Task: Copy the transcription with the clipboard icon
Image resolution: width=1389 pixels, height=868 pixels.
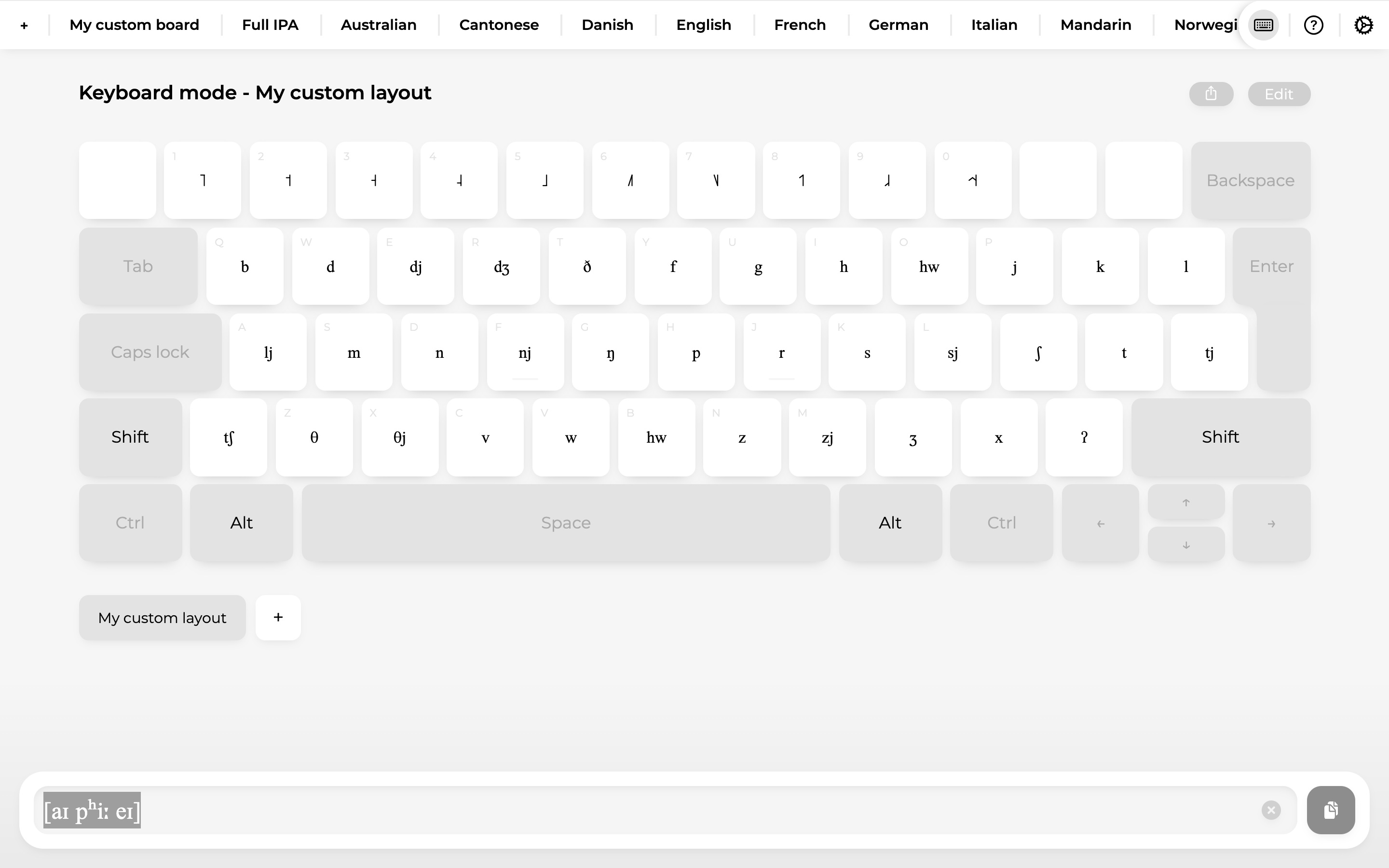Action: [1331, 810]
